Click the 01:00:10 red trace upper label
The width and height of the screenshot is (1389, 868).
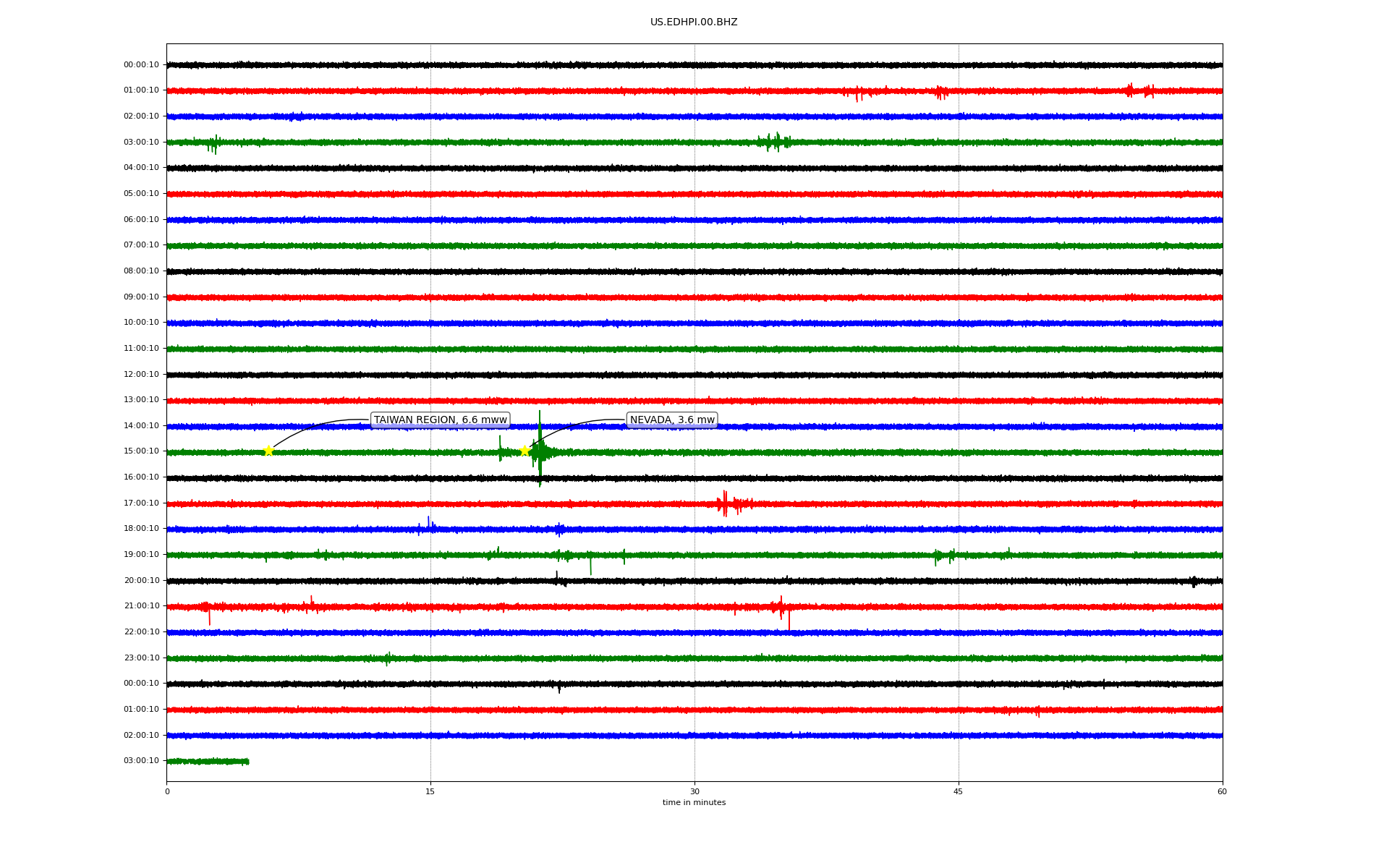click(x=141, y=90)
